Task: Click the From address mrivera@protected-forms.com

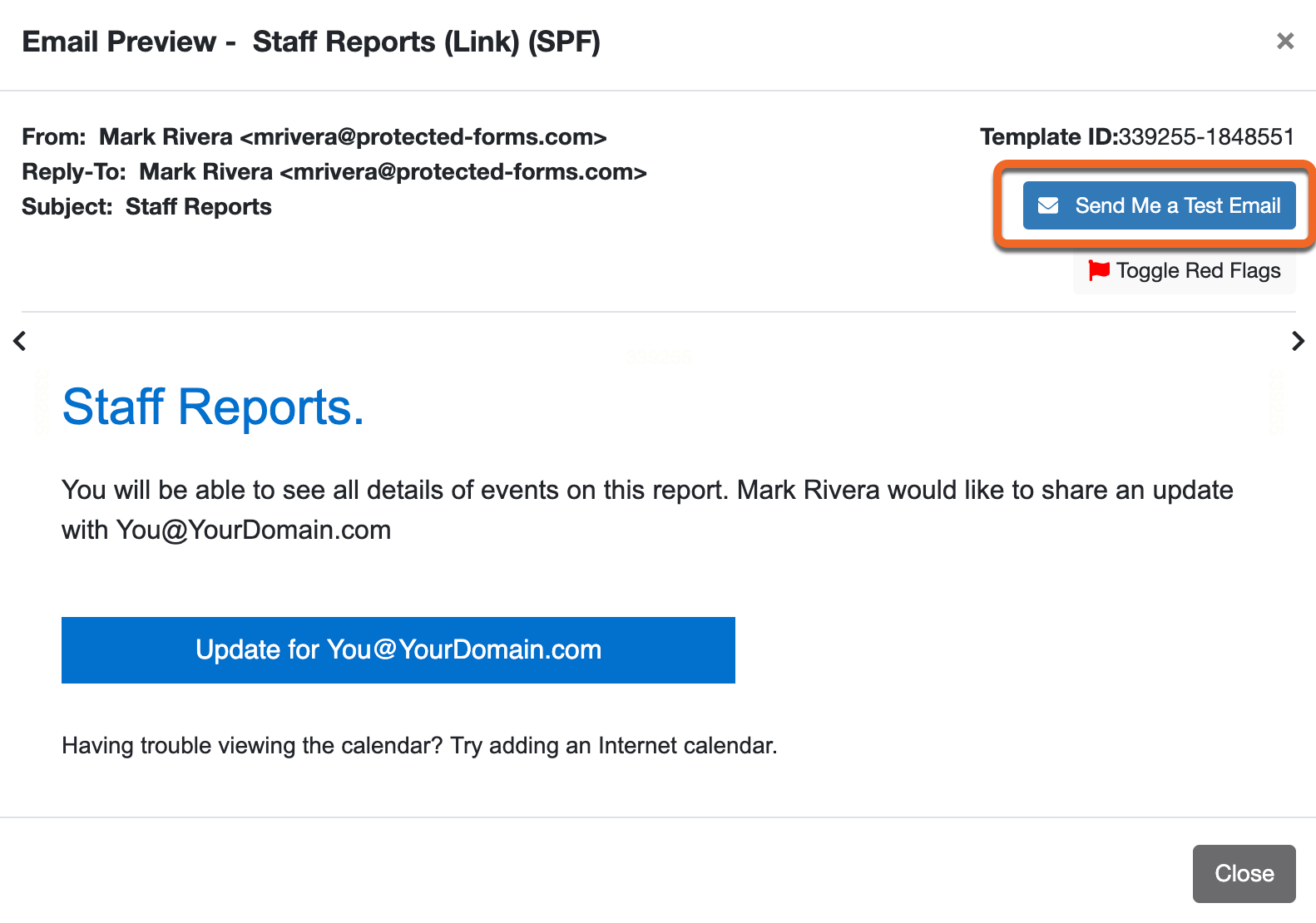Action: [423, 137]
